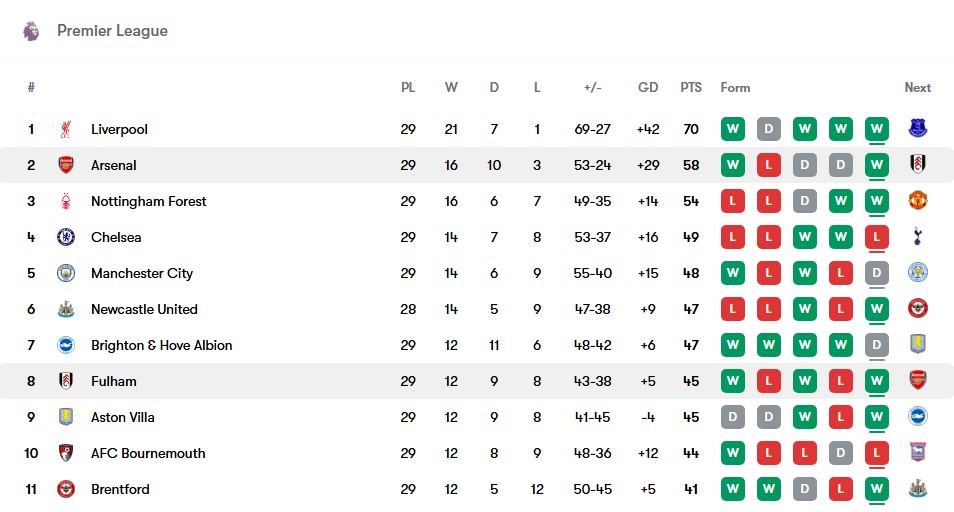
Task: Open the Premier League title link
Action: pyautogui.click(x=112, y=31)
